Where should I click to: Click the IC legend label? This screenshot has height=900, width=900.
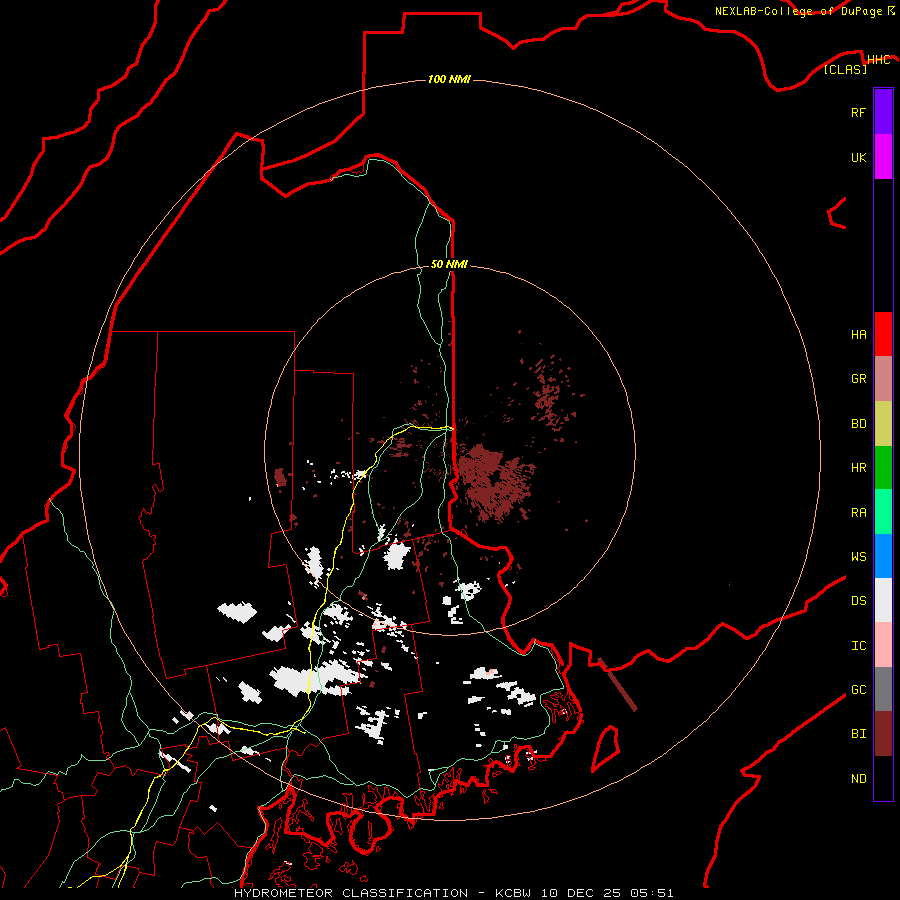tap(858, 646)
